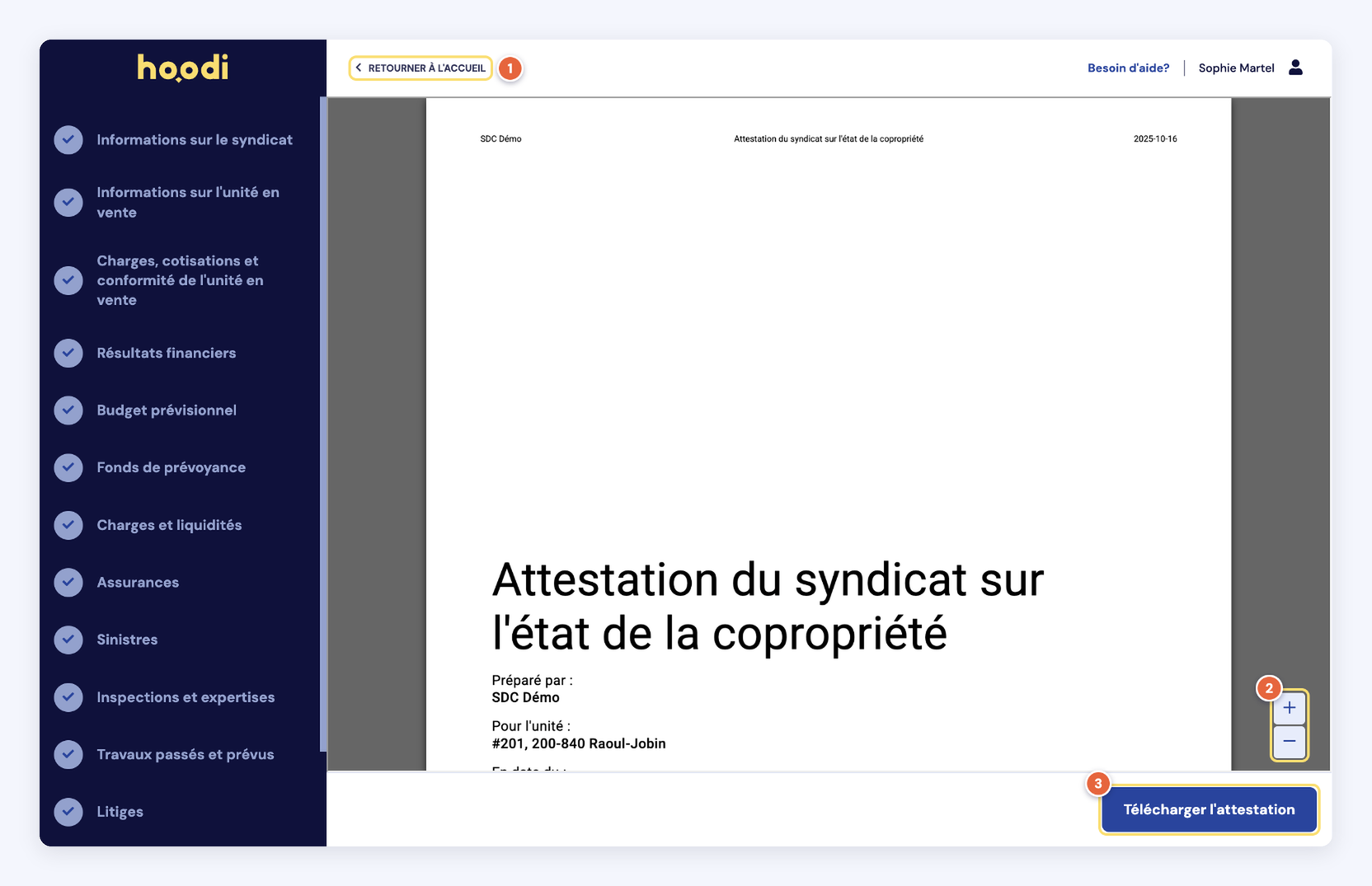The height and width of the screenshot is (886, 1372).
Task: Click checkmark beside Informations sur l'unité en vente
Action: [68, 202]
